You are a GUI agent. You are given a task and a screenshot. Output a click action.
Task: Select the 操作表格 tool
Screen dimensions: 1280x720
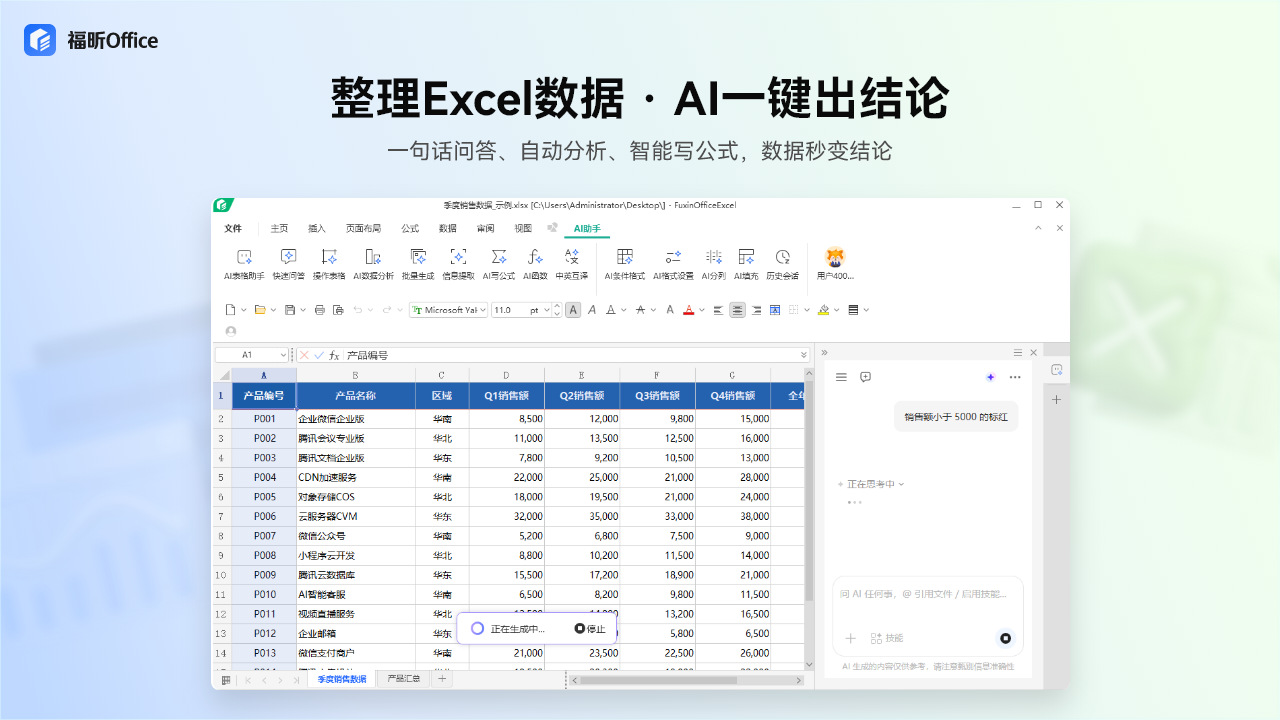[329, 264]
